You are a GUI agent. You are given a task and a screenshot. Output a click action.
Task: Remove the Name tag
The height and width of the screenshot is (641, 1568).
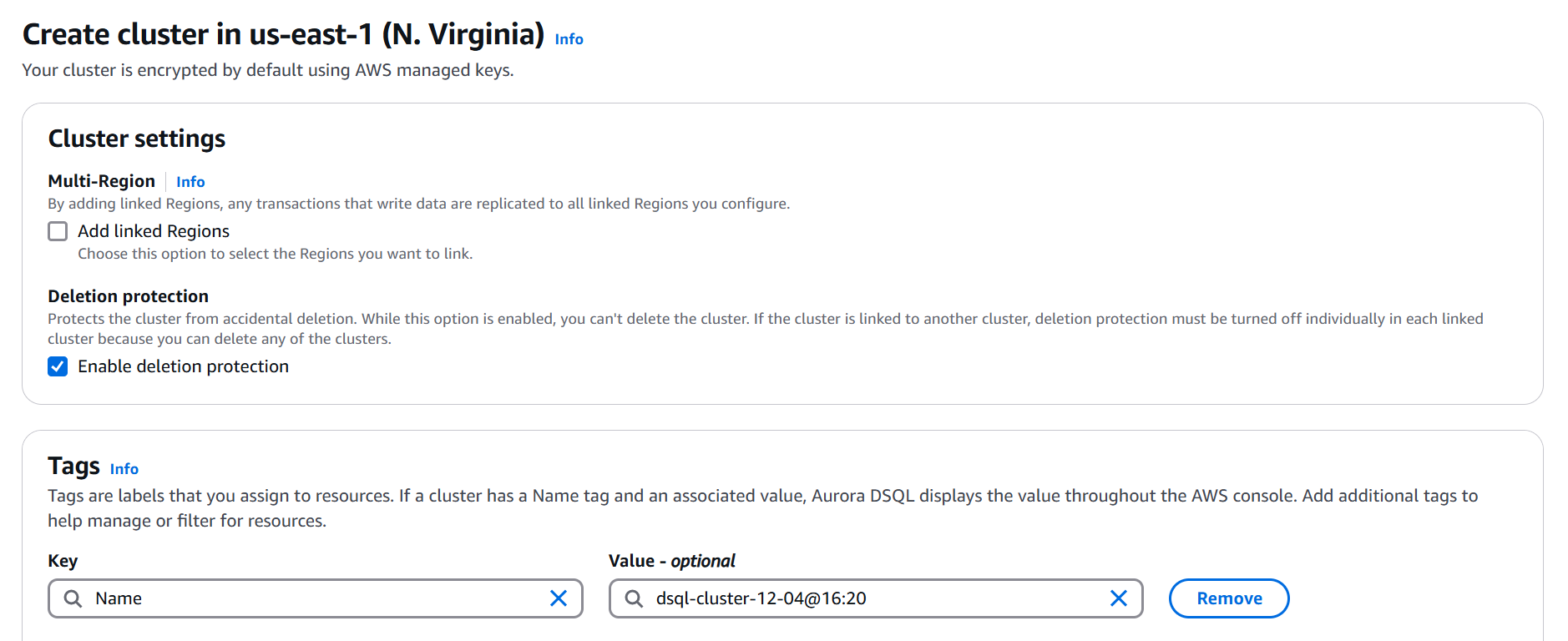pyautogui.click(x=1229, y=598)
